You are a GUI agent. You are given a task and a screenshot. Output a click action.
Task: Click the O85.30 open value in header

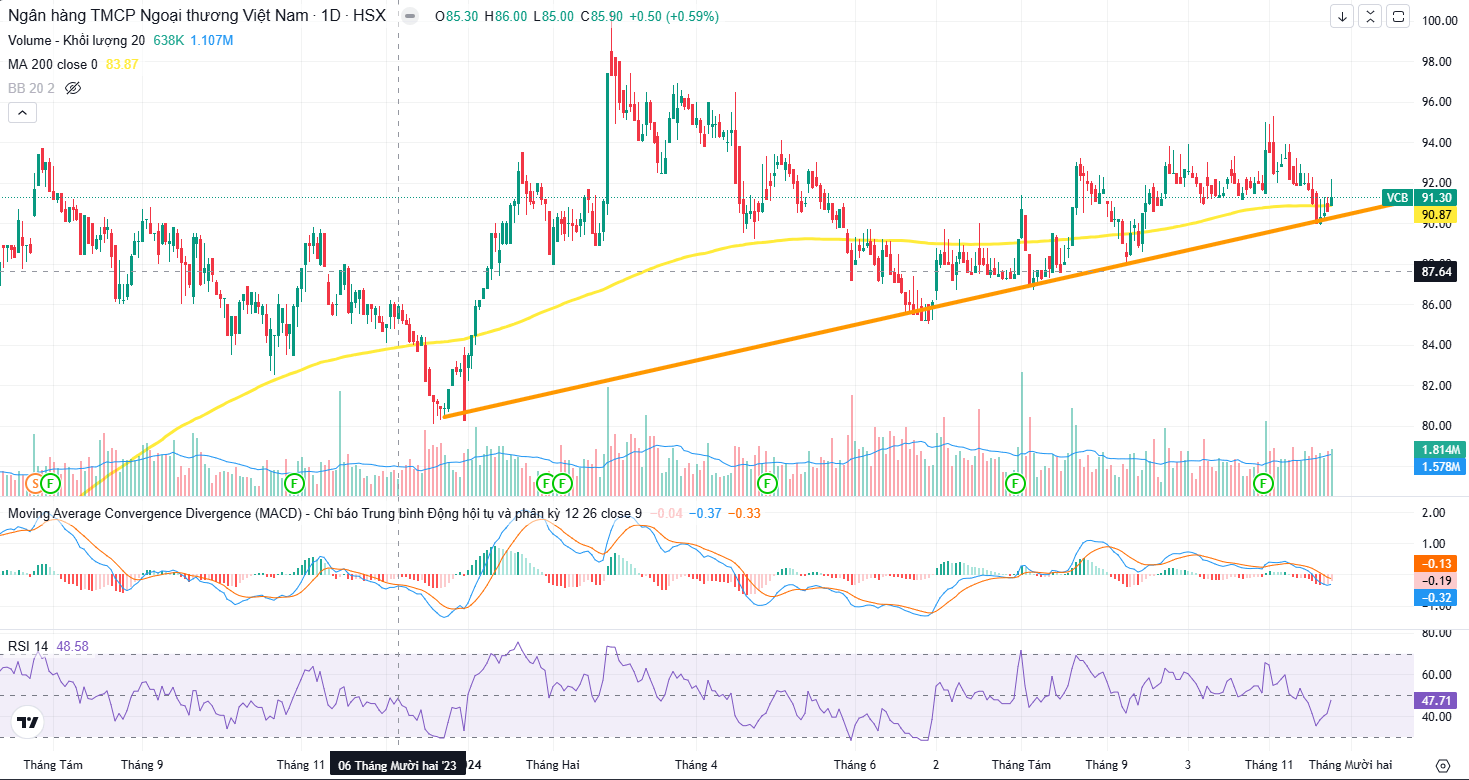tap(456, 17)
